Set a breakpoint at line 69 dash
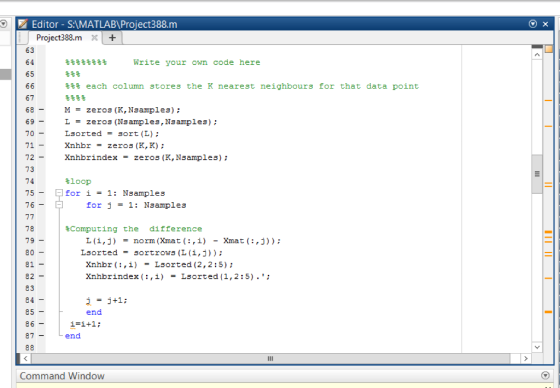Image resolution: width=560 pixels, height=388 pixels. (x=41, y=122)
